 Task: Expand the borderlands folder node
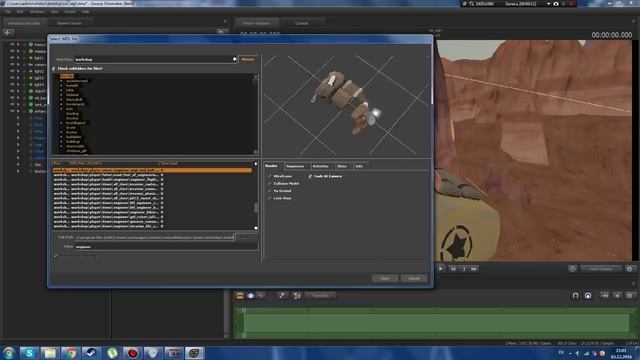pyautogui.click(x=62, y=104)
